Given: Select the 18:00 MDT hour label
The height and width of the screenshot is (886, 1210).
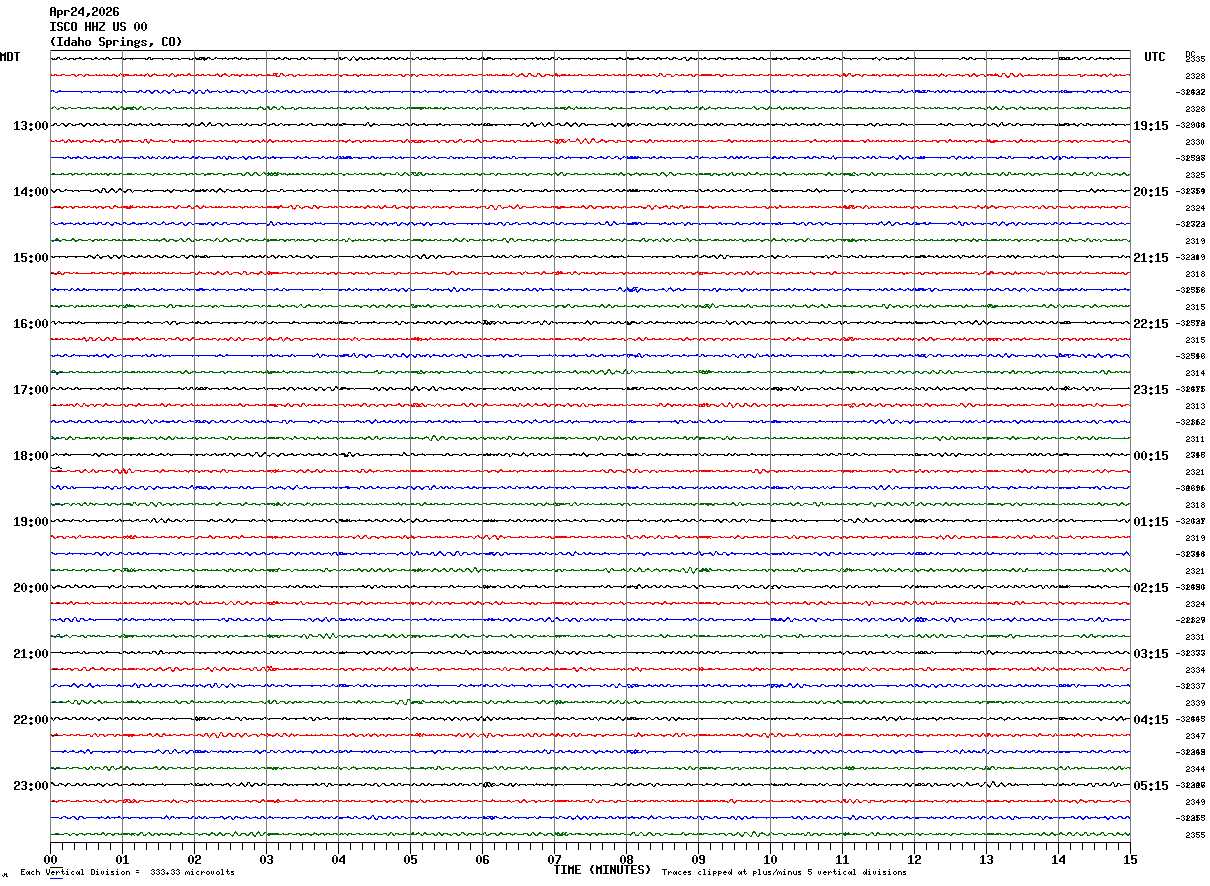Looking at the screenshot, I should pyautogui.click(x=30, y=456).
